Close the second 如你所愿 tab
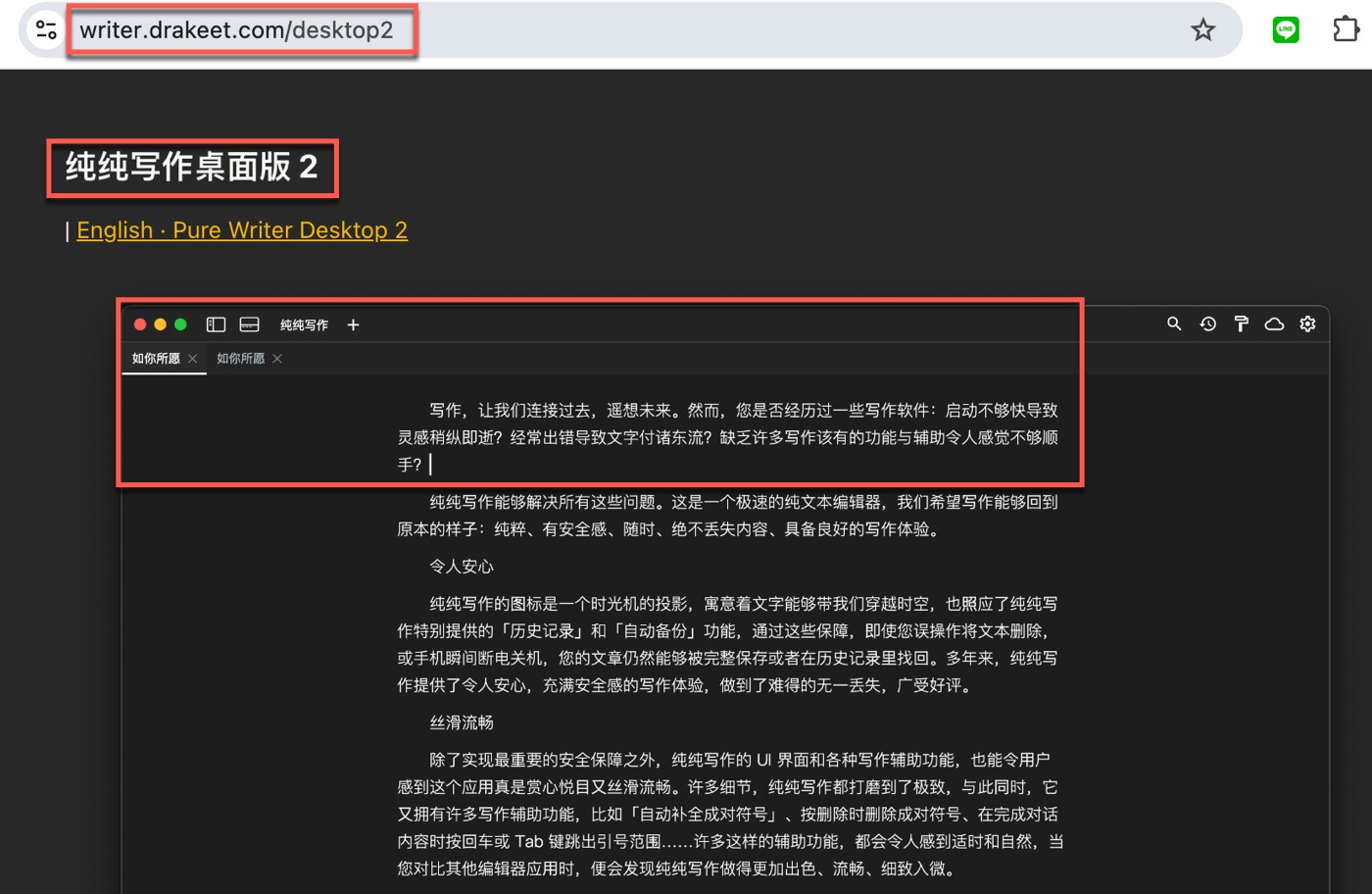The width and height of the screenshot is (1372, 894). [277, 359]
